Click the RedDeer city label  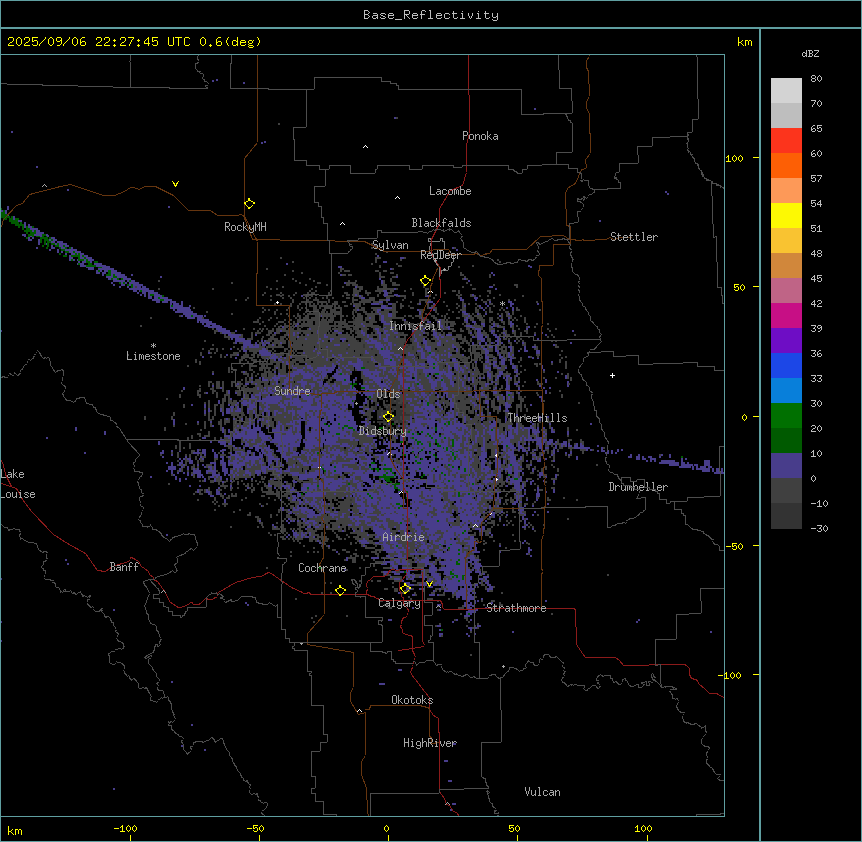click(x=440, y=255)
